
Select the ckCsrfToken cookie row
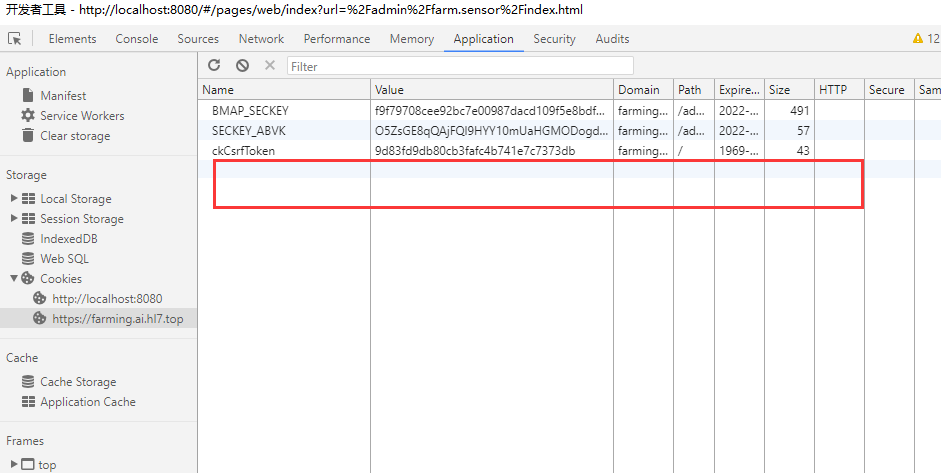click(243, 151)
